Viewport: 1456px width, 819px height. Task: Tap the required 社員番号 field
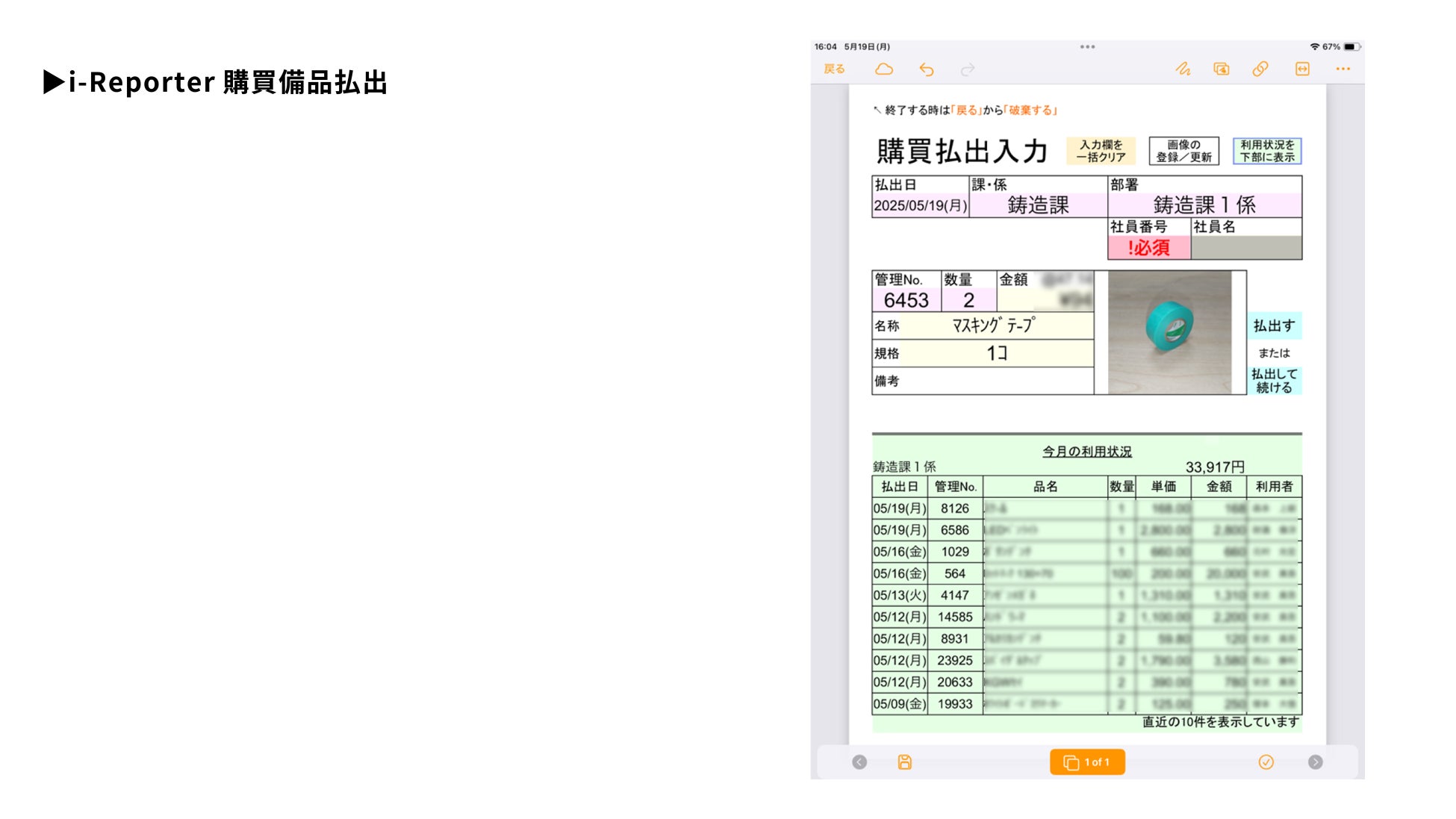click(1148, 248)
